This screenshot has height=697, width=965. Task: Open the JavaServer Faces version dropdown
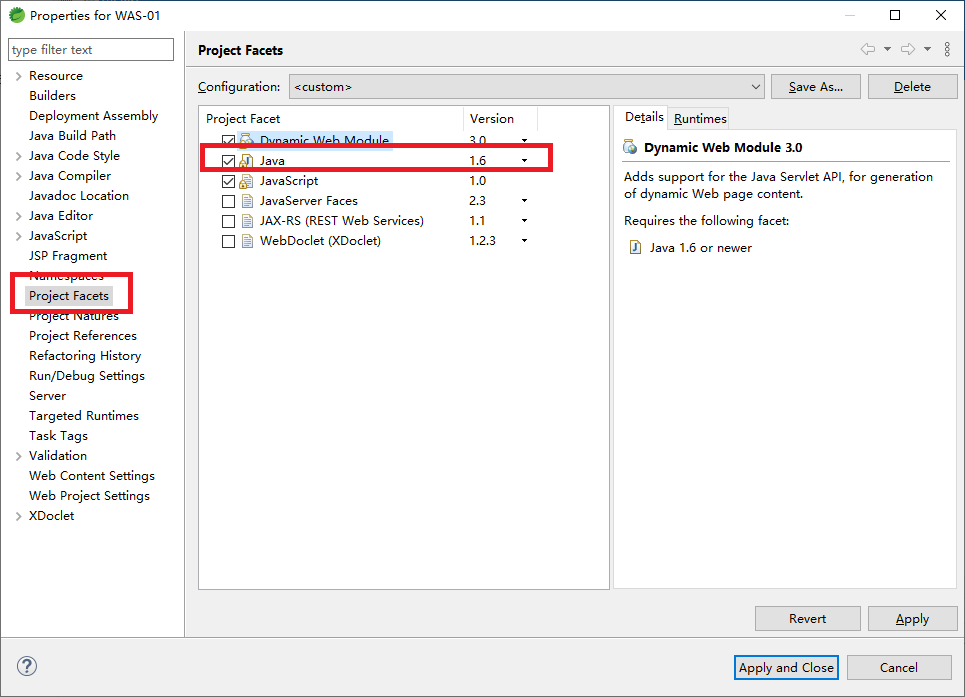[x=524, y=201]
